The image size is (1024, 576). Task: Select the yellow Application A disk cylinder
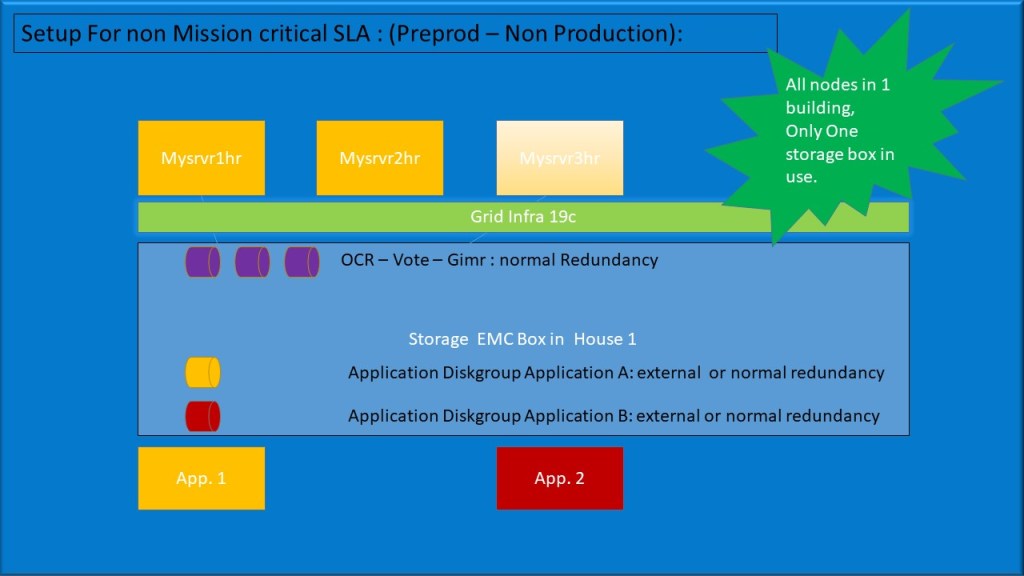coord(202,373)
